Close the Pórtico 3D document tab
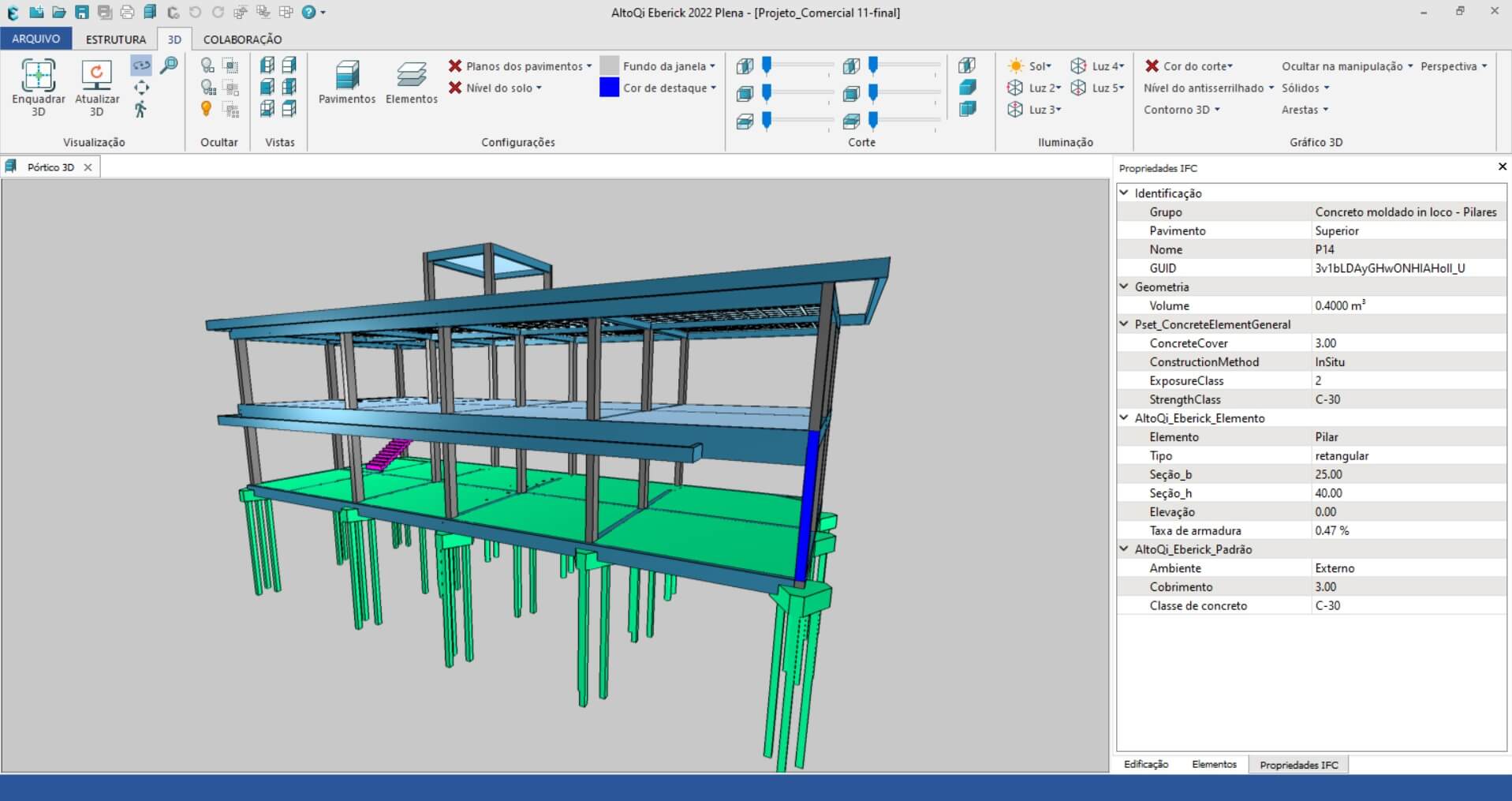Image resolution: width=1512 pixels, height=801 pixels. pyautogui.click(x=88, y=167)
